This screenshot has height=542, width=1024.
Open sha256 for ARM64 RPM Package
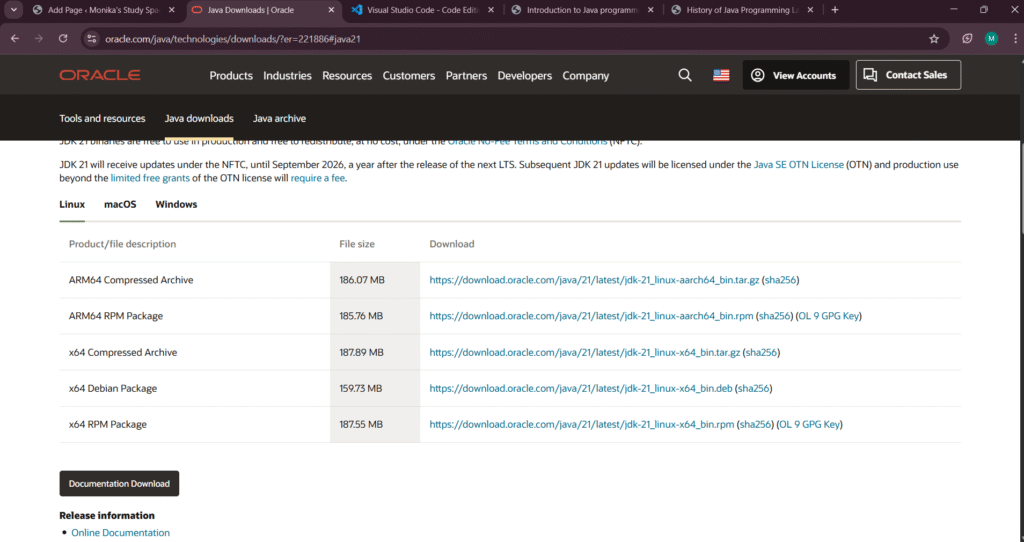(774, 316)
